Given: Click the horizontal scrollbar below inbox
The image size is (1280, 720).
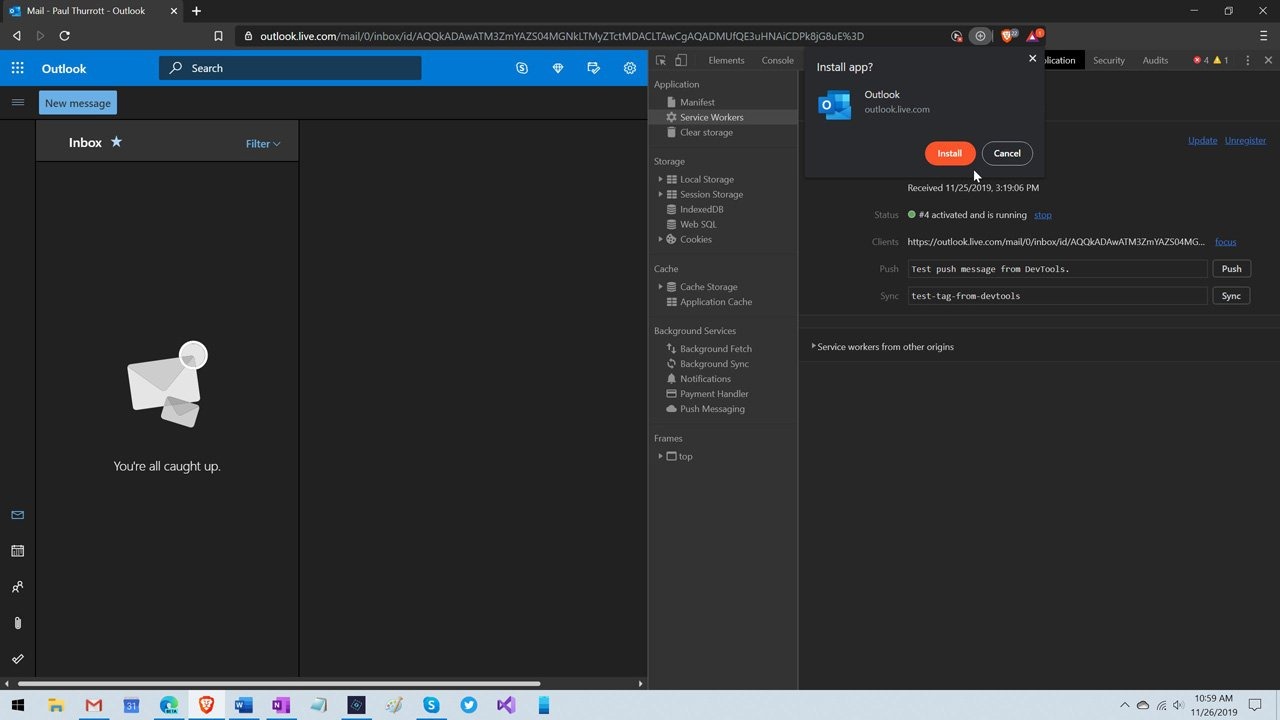Looking at the screenshot, I should click(280, 684).
